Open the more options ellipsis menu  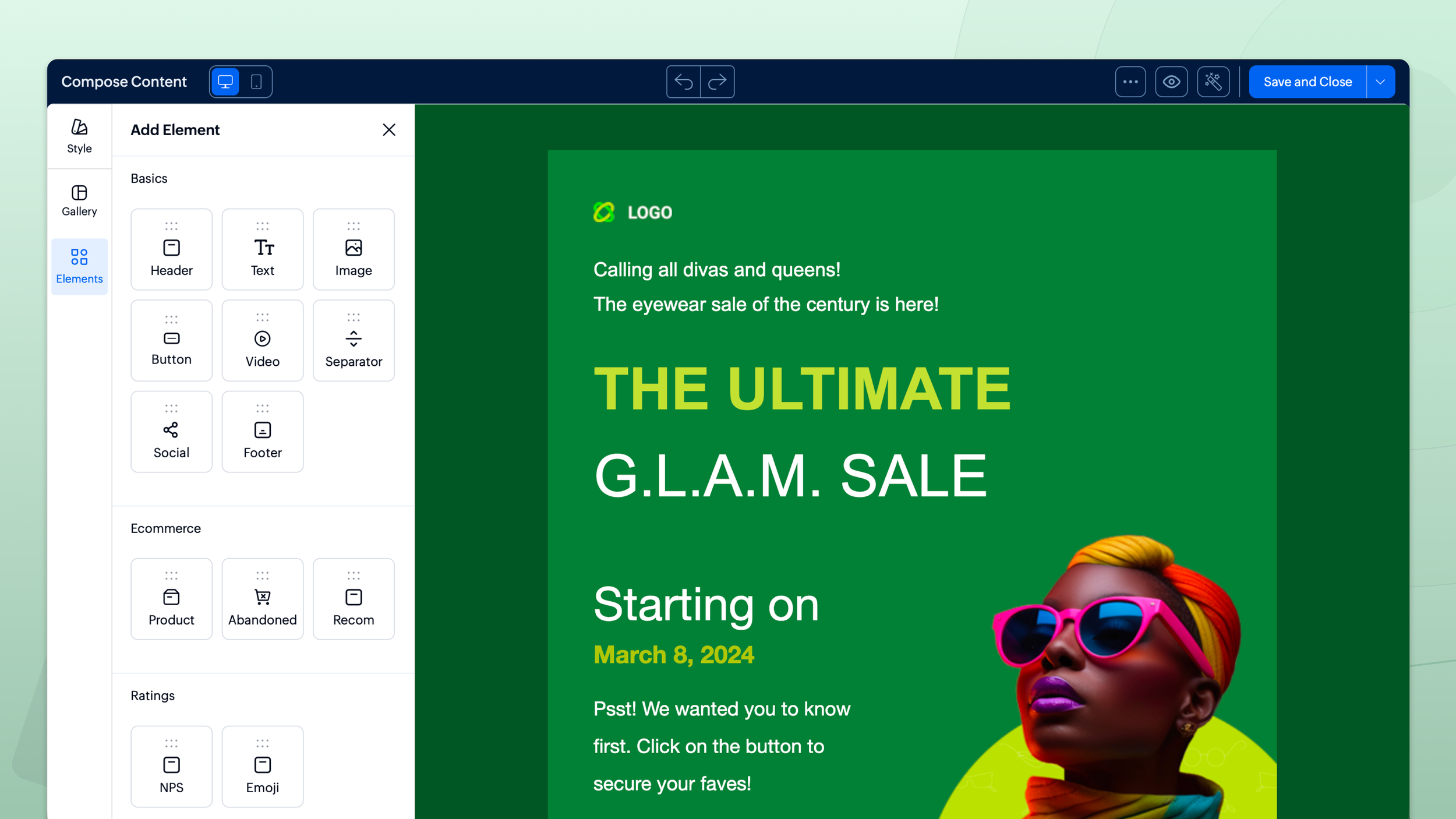pyautogui.click(x=1130, y=82)
